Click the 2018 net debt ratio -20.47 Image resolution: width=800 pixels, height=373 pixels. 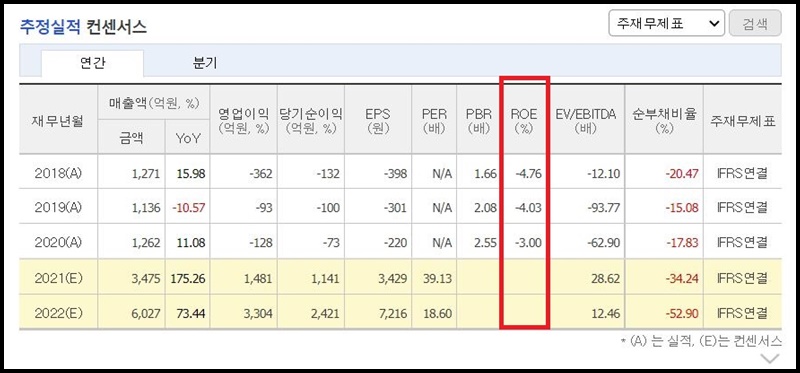[682, 173]
